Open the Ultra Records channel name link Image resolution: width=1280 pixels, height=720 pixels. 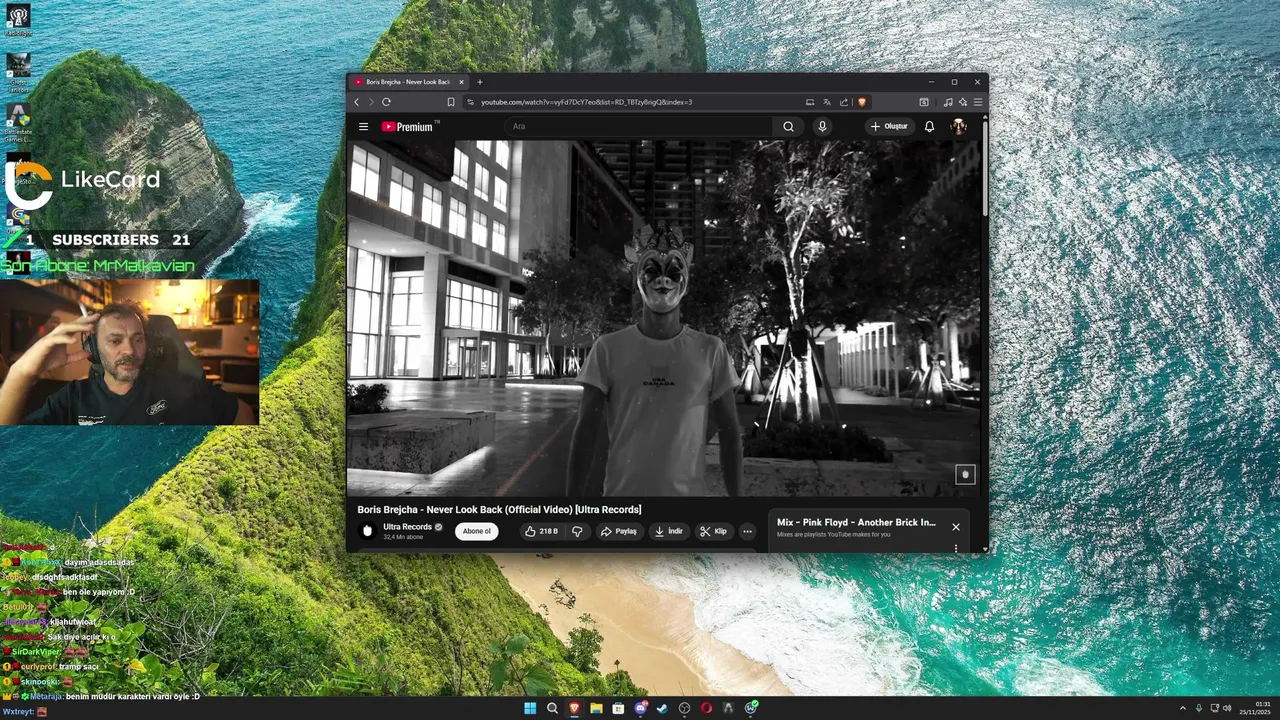click(x=407, y=526)
